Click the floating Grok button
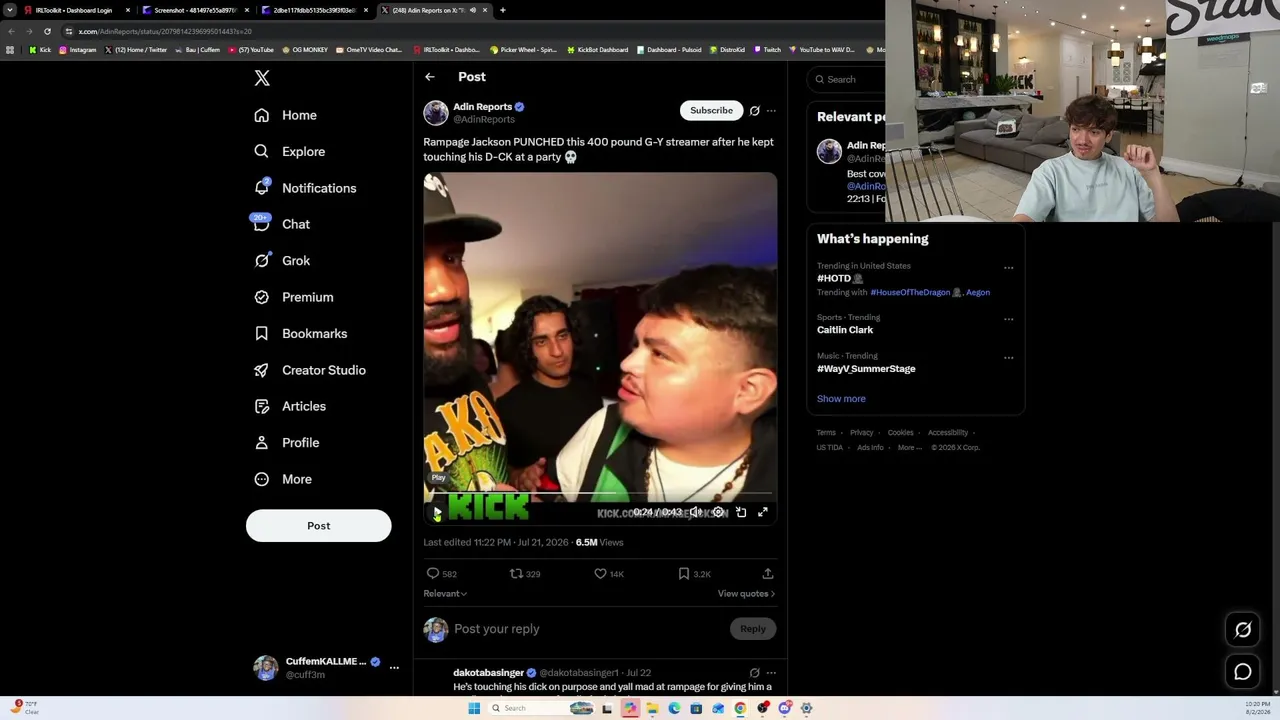The image size is (1280, 720). 1243,630
